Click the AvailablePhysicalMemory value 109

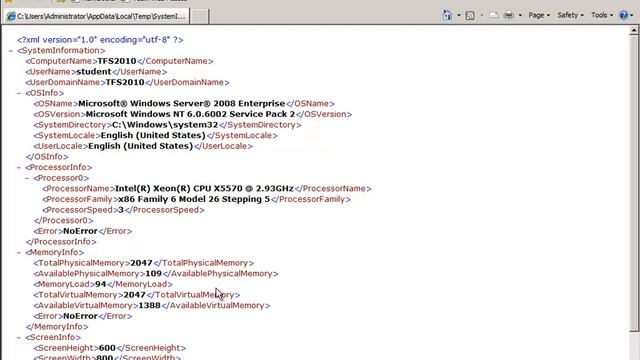pos(153,273)
